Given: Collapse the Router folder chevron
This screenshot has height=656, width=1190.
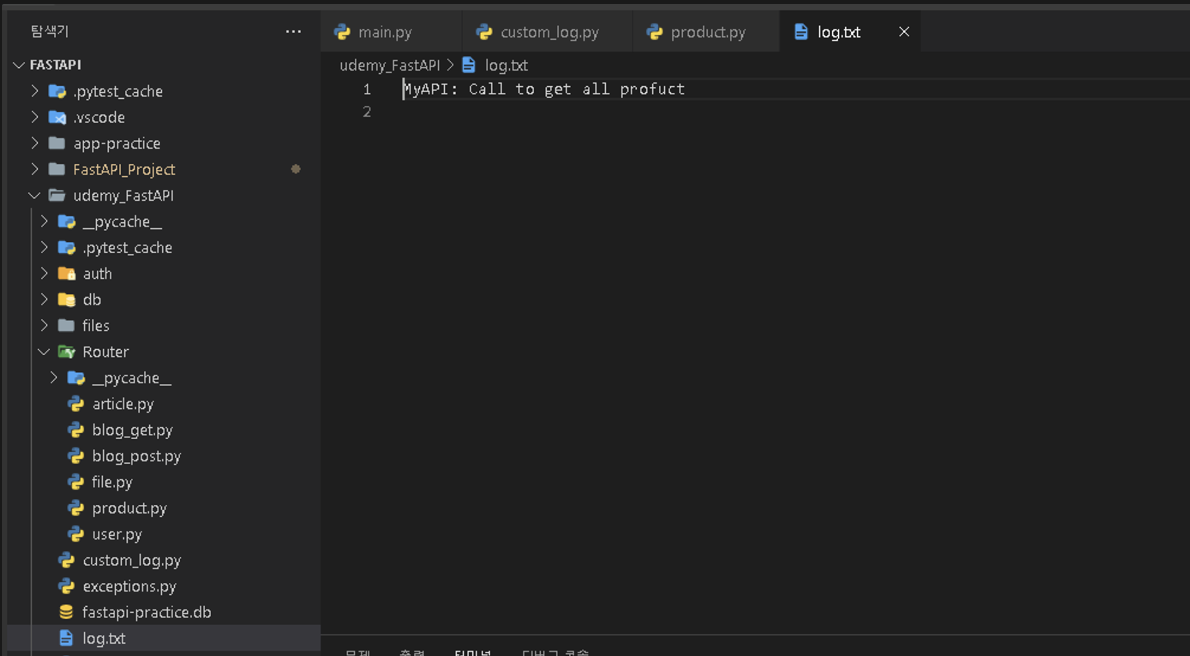Looking at the screenshot, I should [x=44, y=352].
